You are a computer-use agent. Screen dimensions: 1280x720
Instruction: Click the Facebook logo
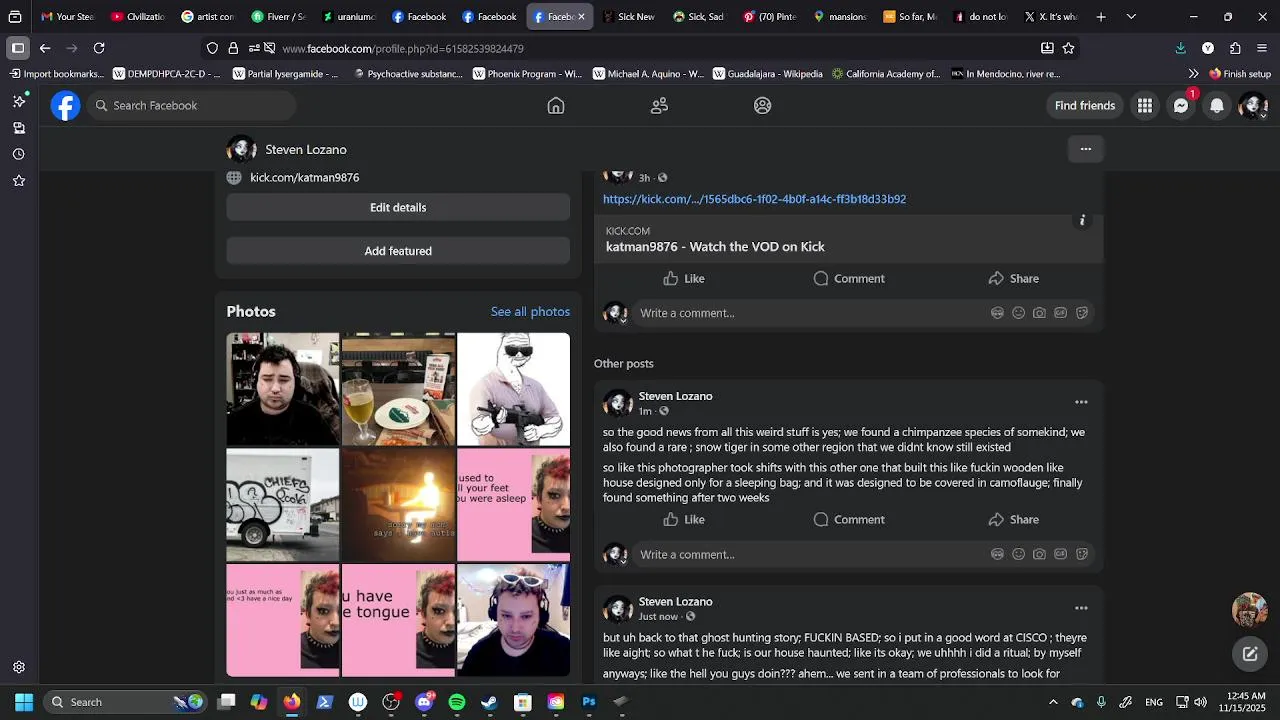65,105
